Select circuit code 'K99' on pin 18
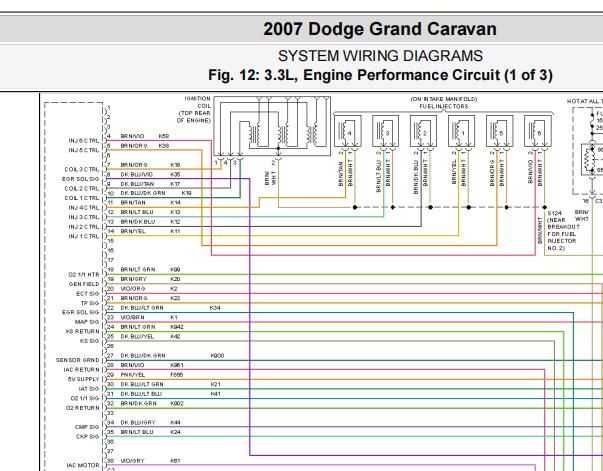Screen dimensions: 603x471 175,270
